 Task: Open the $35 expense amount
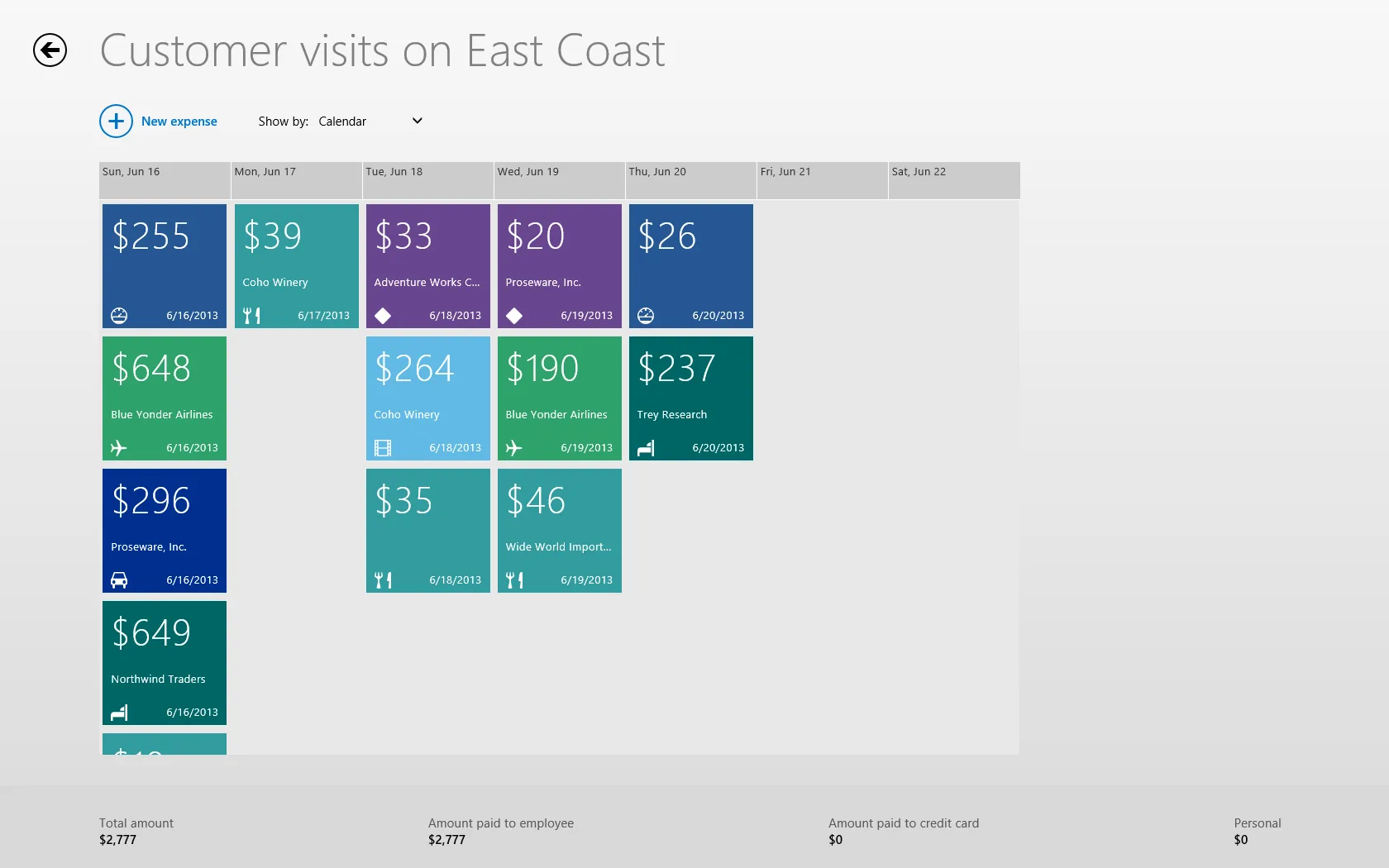click(403, 501)
